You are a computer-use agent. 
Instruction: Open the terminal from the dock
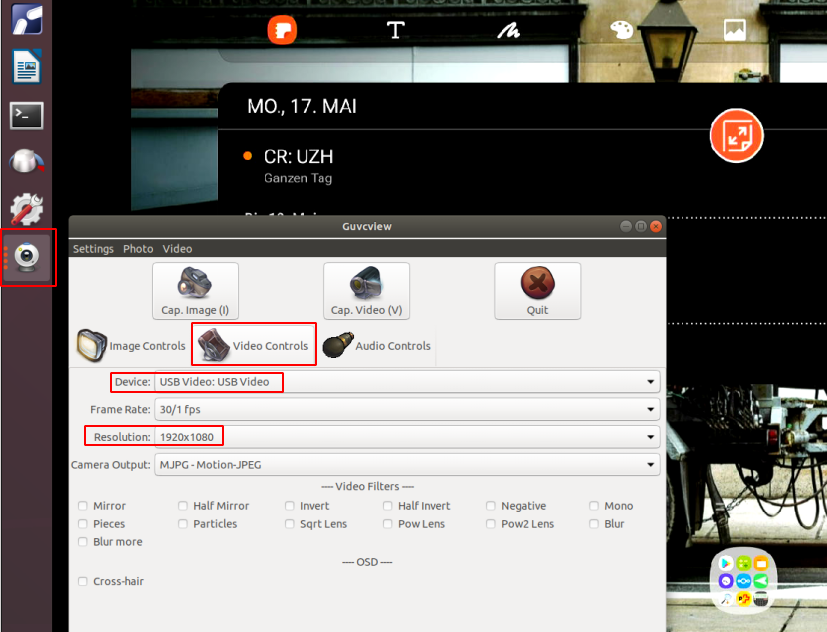tap(26, 115)
